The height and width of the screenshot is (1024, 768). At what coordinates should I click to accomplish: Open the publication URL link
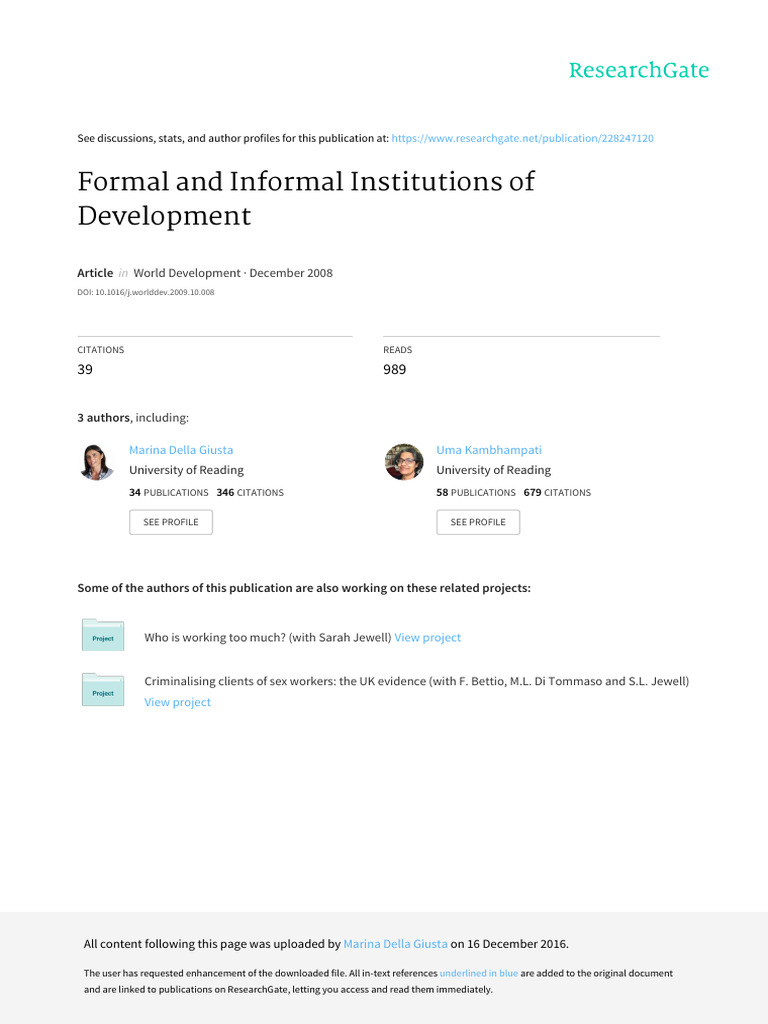point(522,138)
